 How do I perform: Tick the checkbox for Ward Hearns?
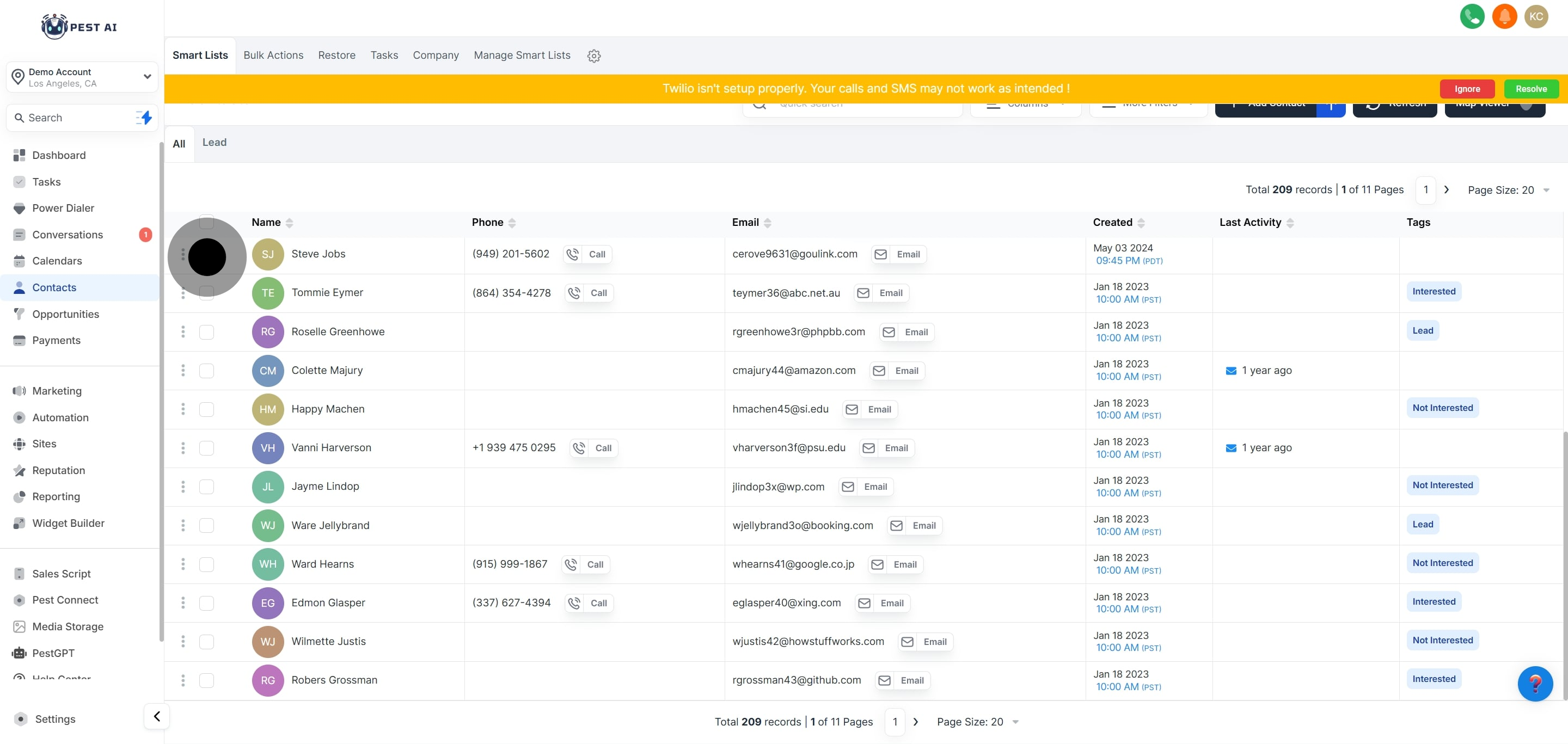pos(206,564)
